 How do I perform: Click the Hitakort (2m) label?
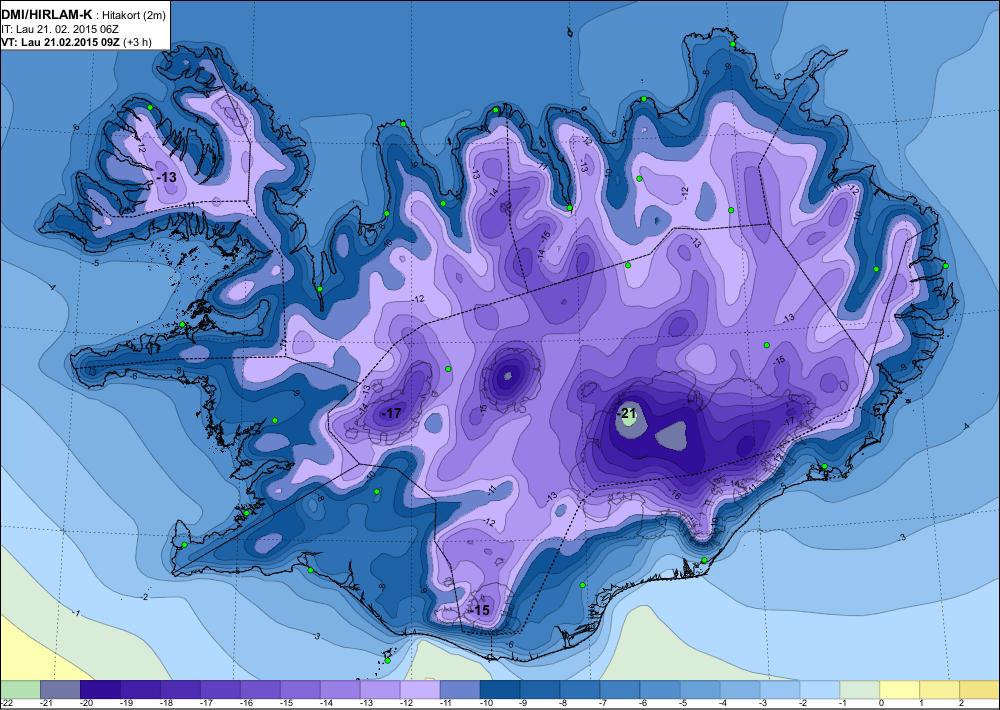tap(134, 16)
